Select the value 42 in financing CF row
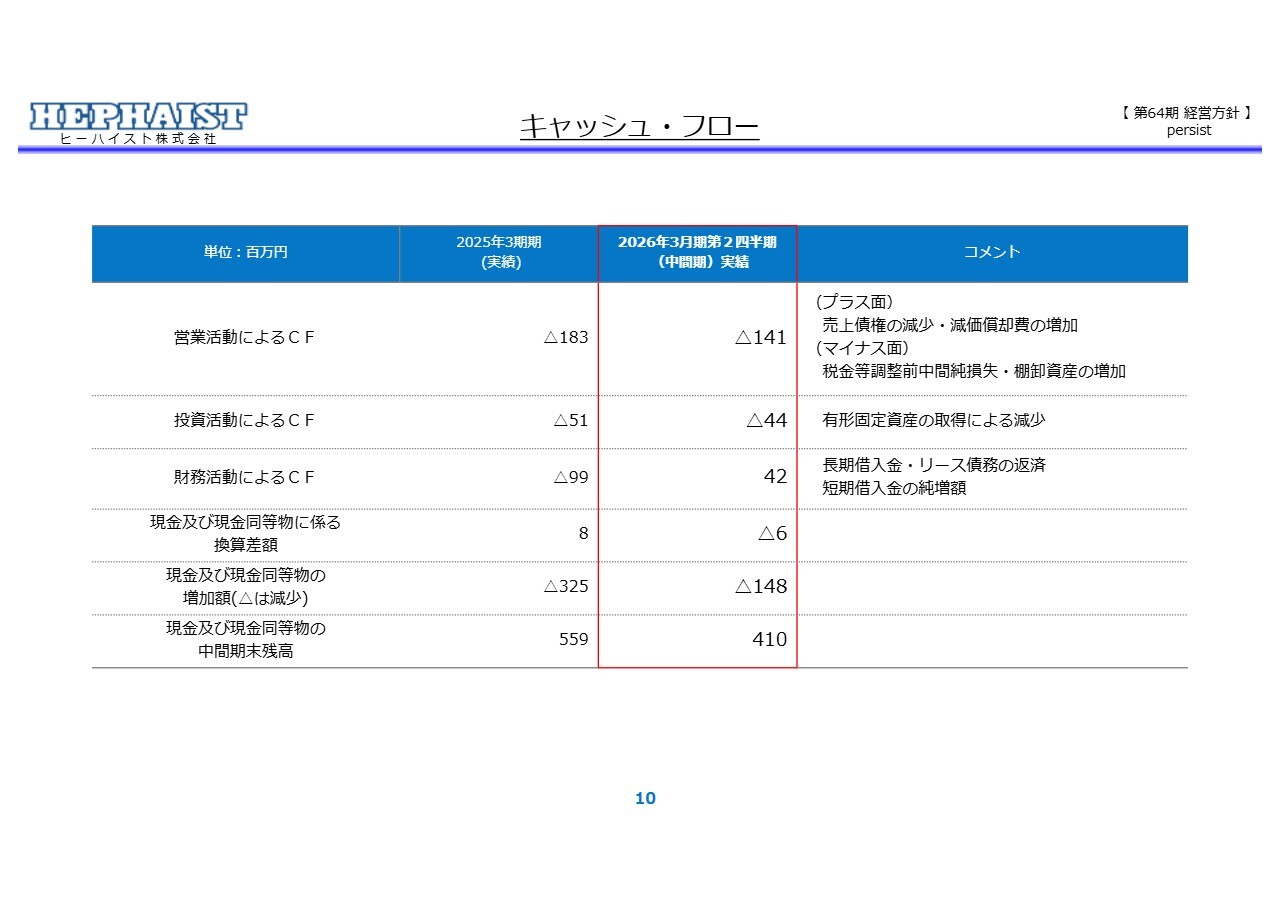Image resolution: width=1280 pixels, height=904 pixels. pyautogui.click(x=775, y=477)
